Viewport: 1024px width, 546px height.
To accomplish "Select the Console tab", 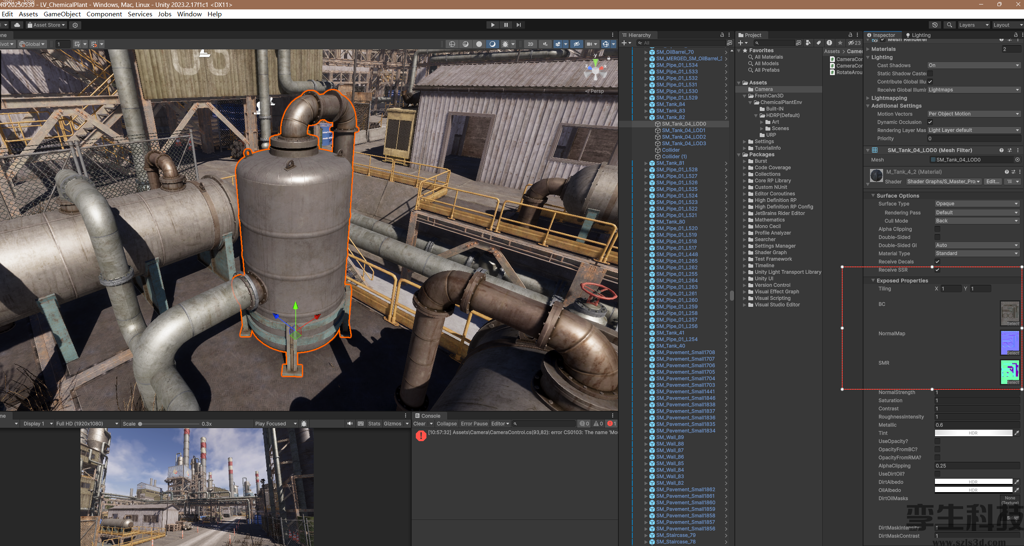I will tap(430, 415).
